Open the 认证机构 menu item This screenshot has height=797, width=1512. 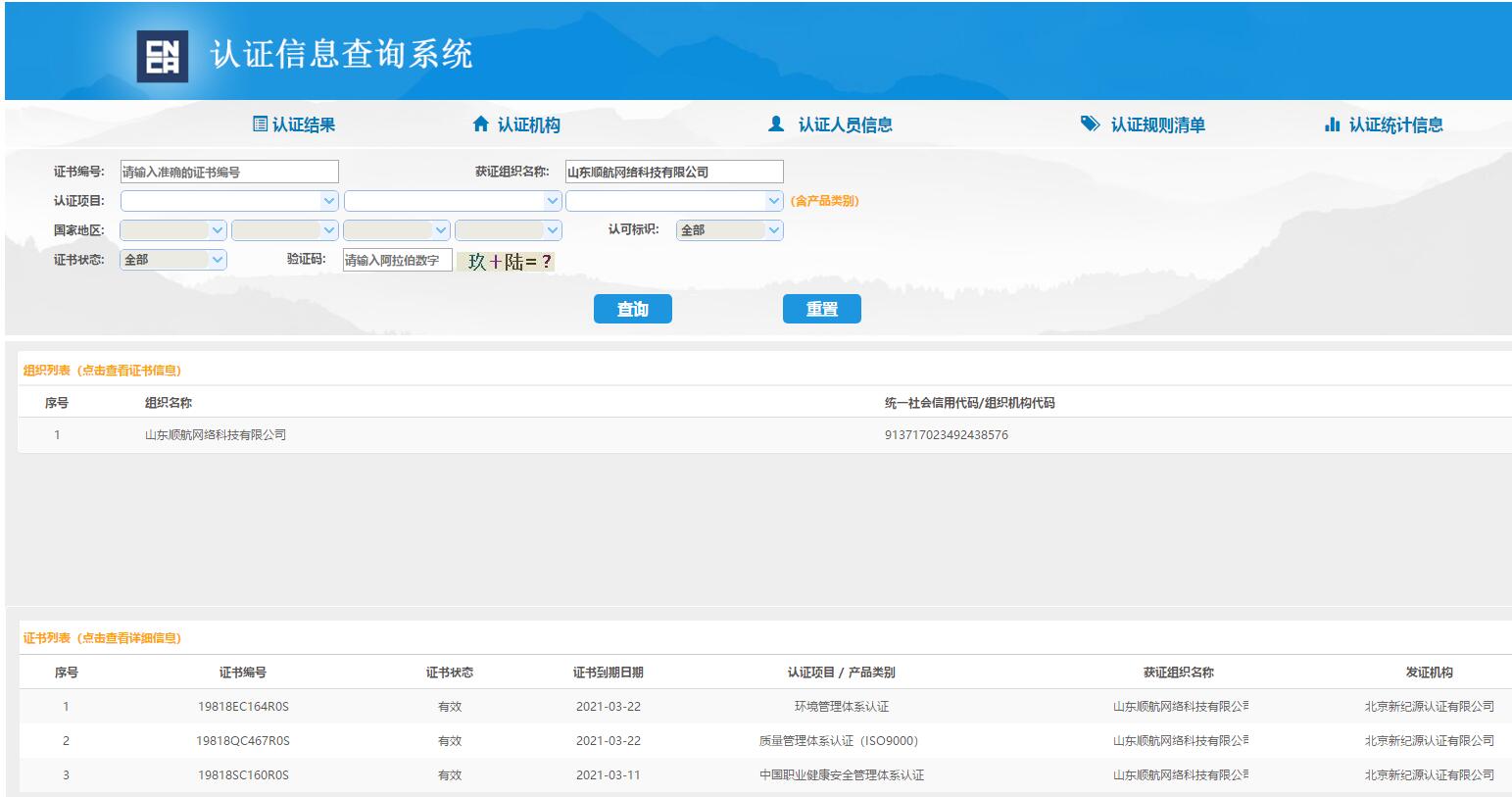(x=529, y=125)
